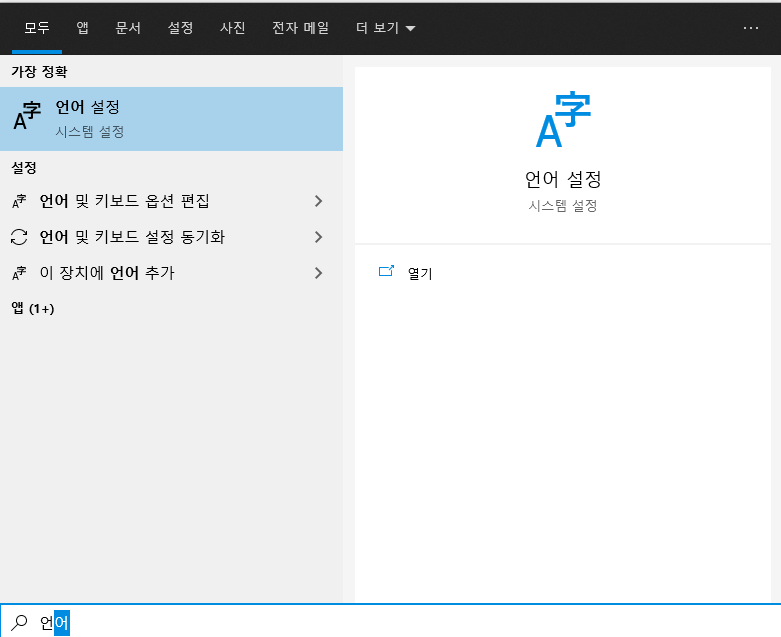Click the 열기 link in preview pane
Viewport: 781px width, 637px height.
[420, 273]
